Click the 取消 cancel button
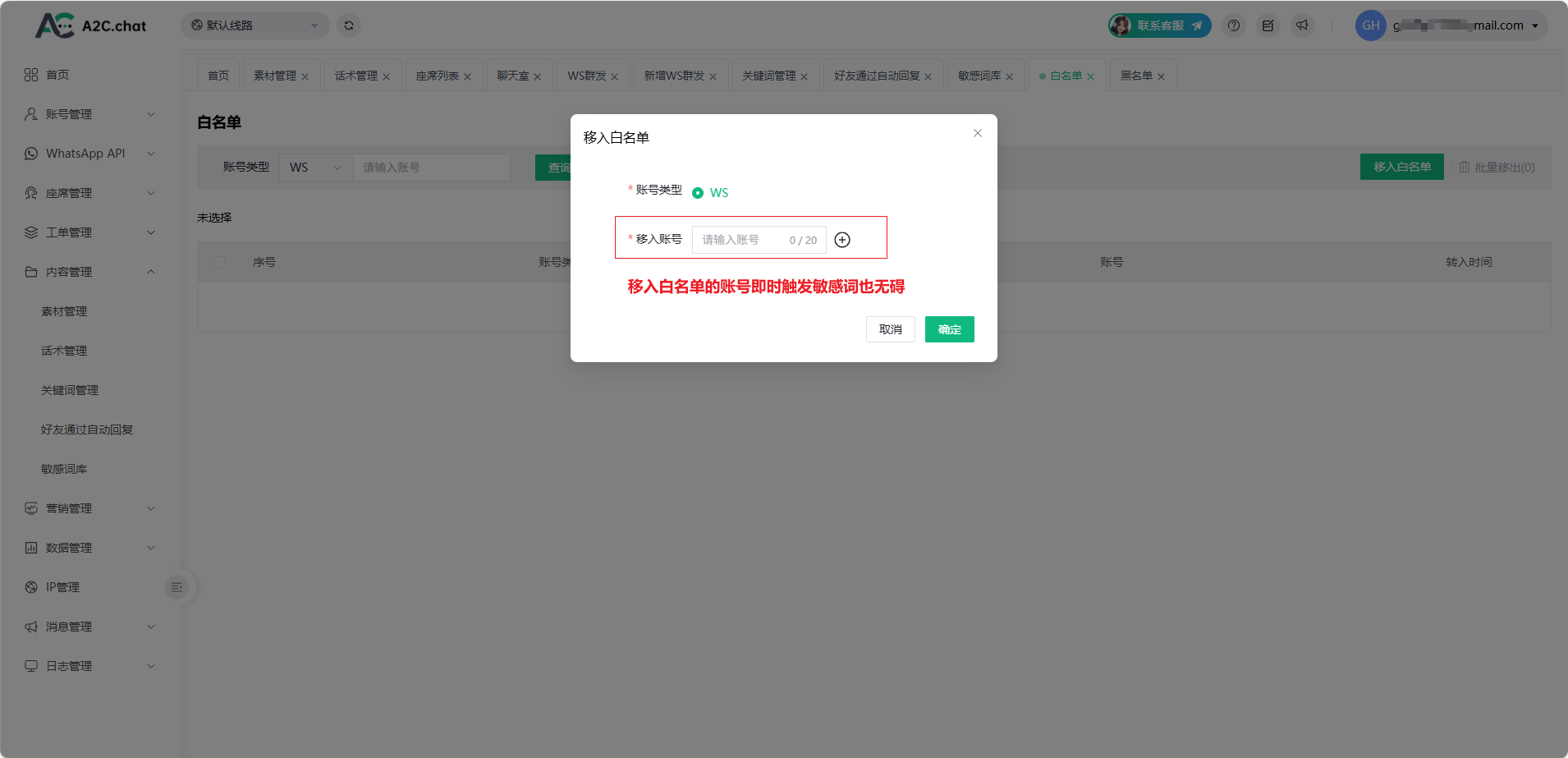Image resolution: width=1568 pixels, height=758 pixels. point(890,329)
